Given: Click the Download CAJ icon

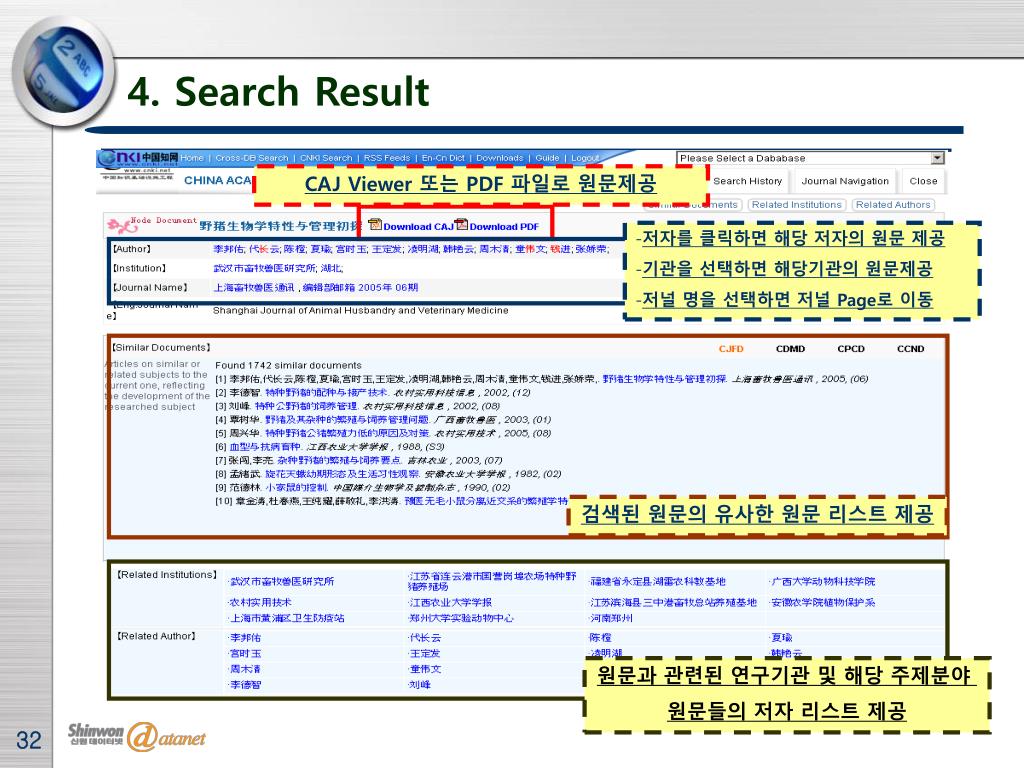Looking at the screenshot, I should [376, 226].
